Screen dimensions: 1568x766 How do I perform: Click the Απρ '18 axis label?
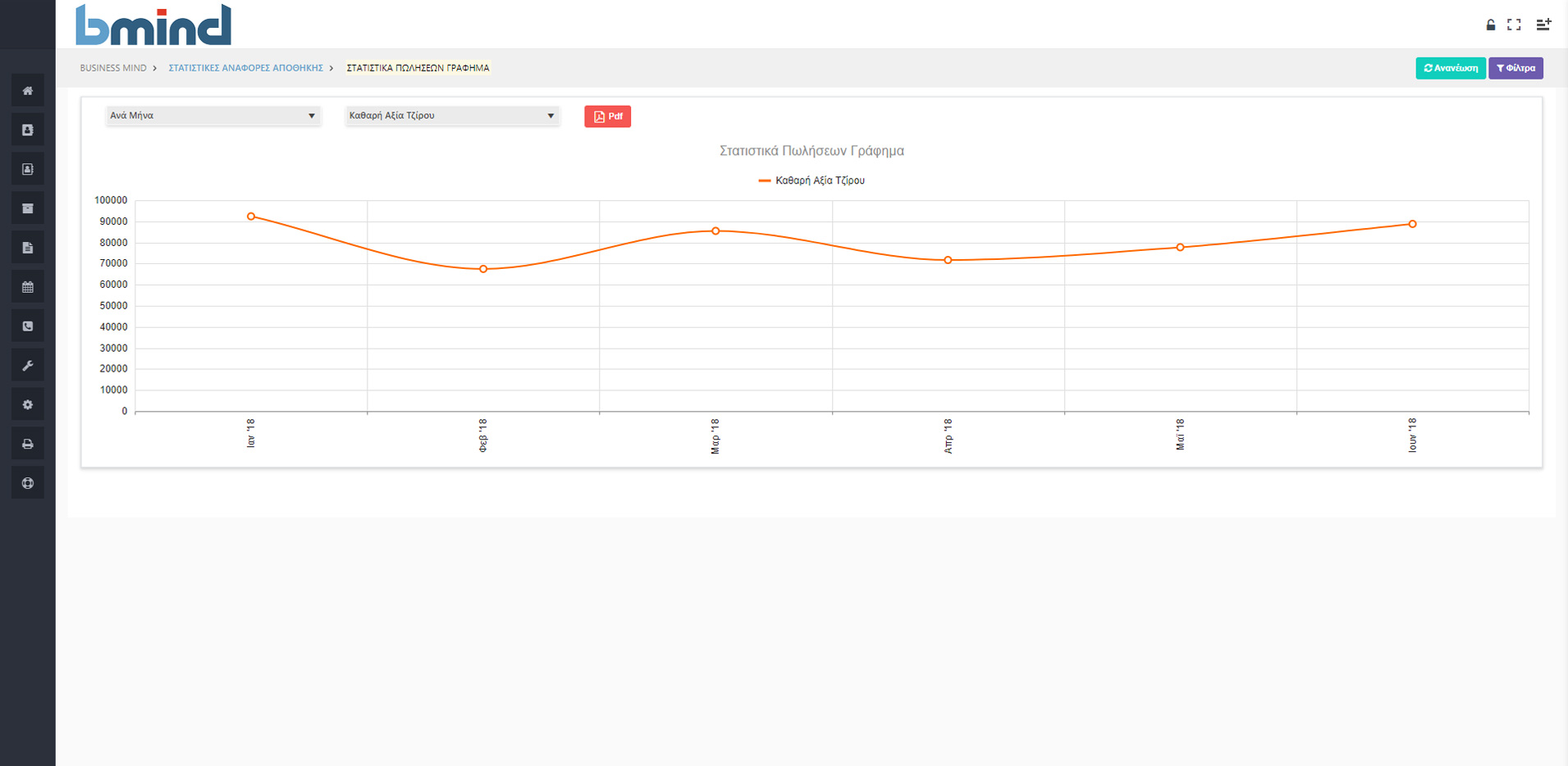(x=948, y=435)
